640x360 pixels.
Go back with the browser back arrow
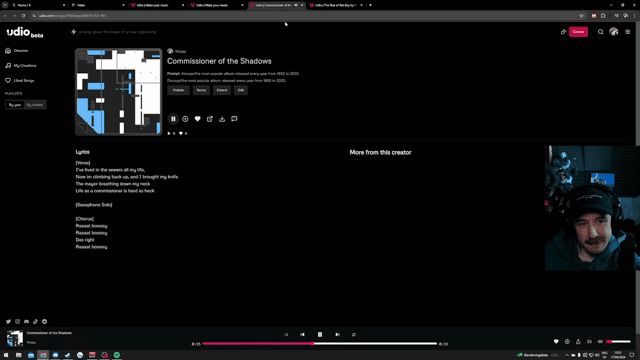[5, 16]
